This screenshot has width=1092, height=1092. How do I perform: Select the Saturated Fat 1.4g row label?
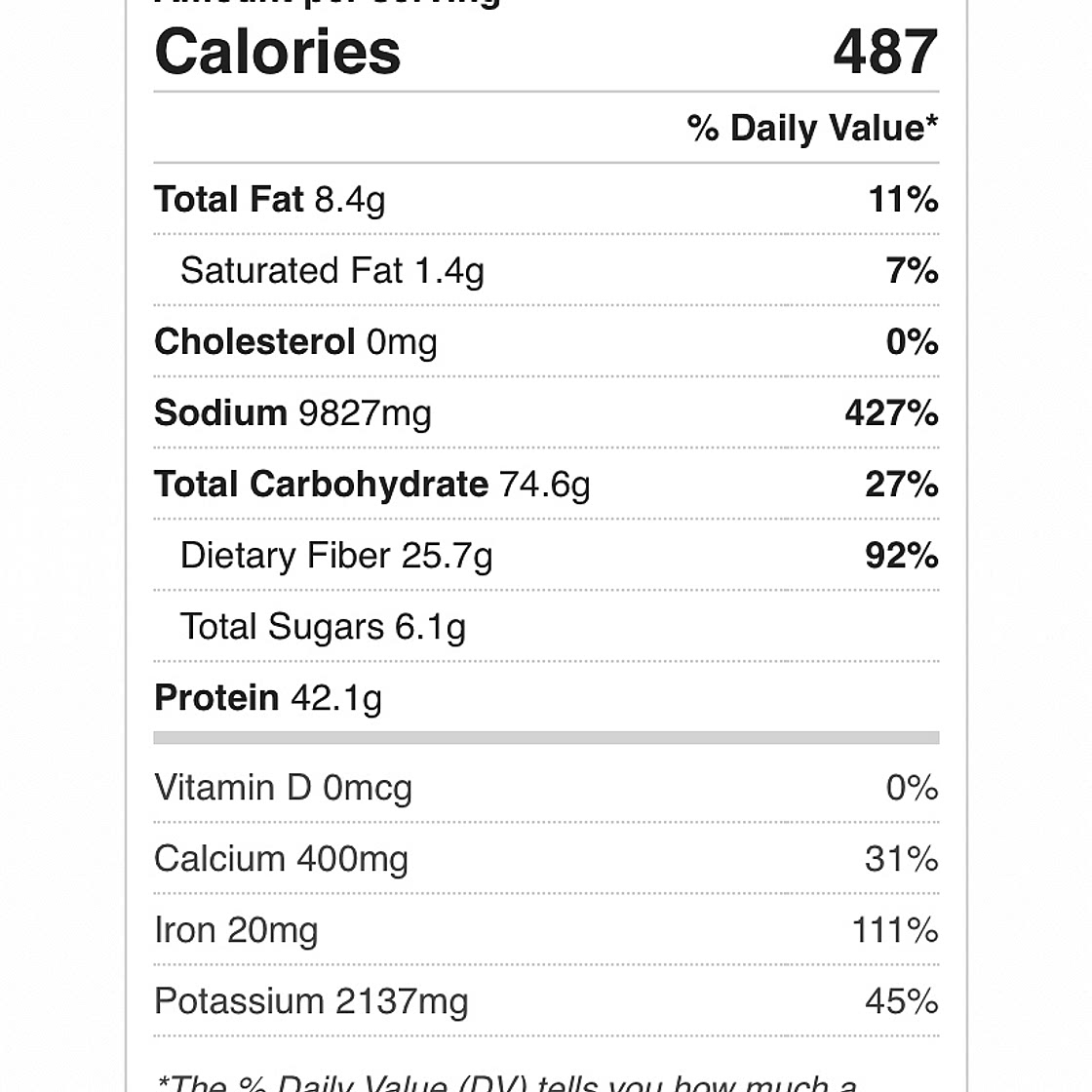click(x=331, y=271)
